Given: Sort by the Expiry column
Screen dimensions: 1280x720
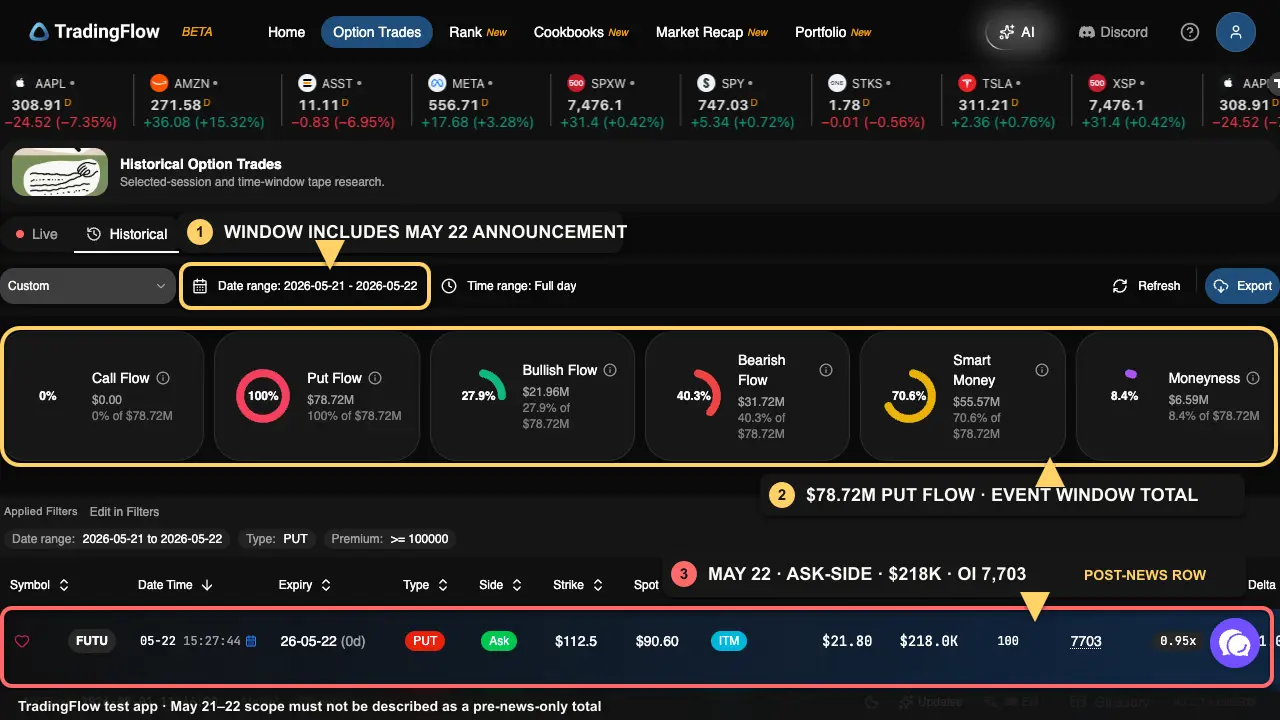Looking at the screenshot, I should [x=305, y=585].
